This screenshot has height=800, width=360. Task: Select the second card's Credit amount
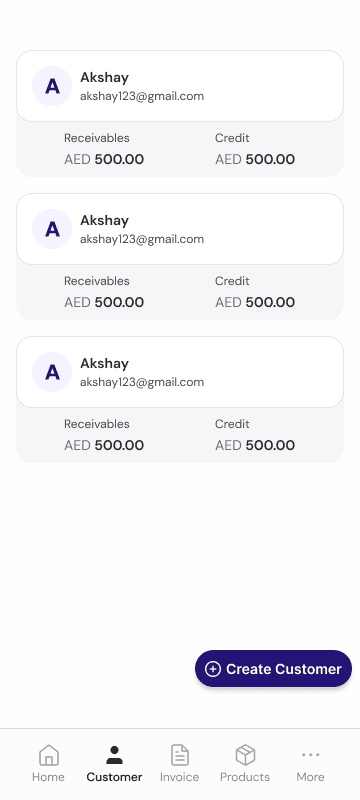coord(255,302)
